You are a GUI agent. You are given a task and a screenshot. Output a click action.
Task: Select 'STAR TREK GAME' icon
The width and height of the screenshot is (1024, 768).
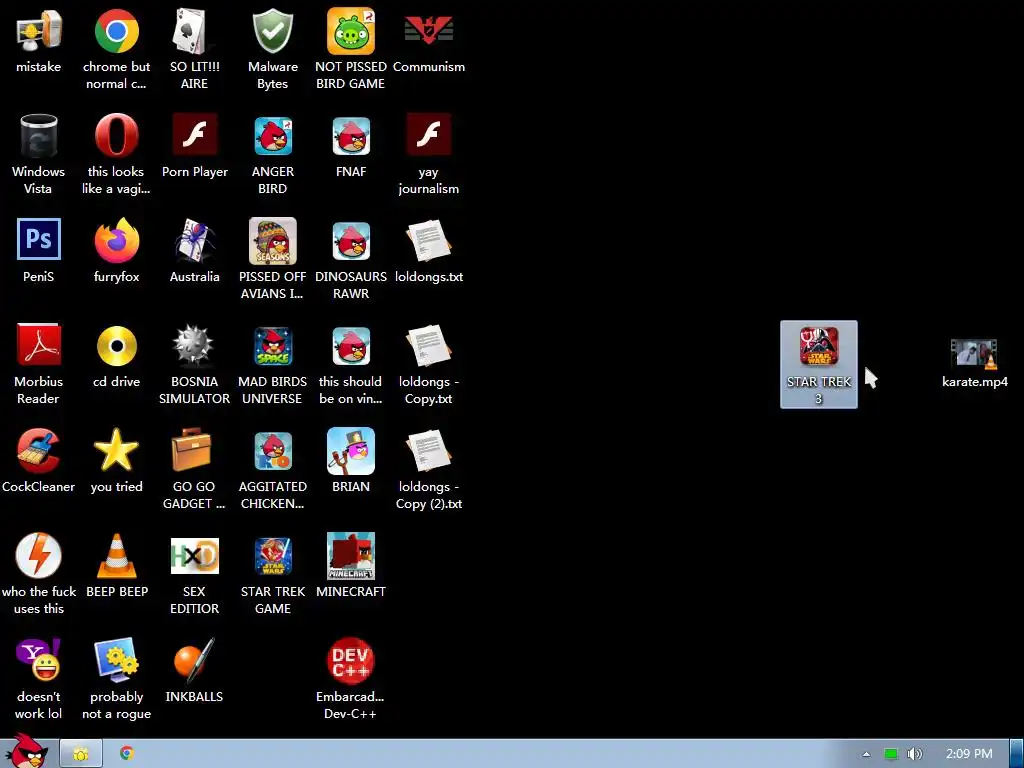point(272,556)
